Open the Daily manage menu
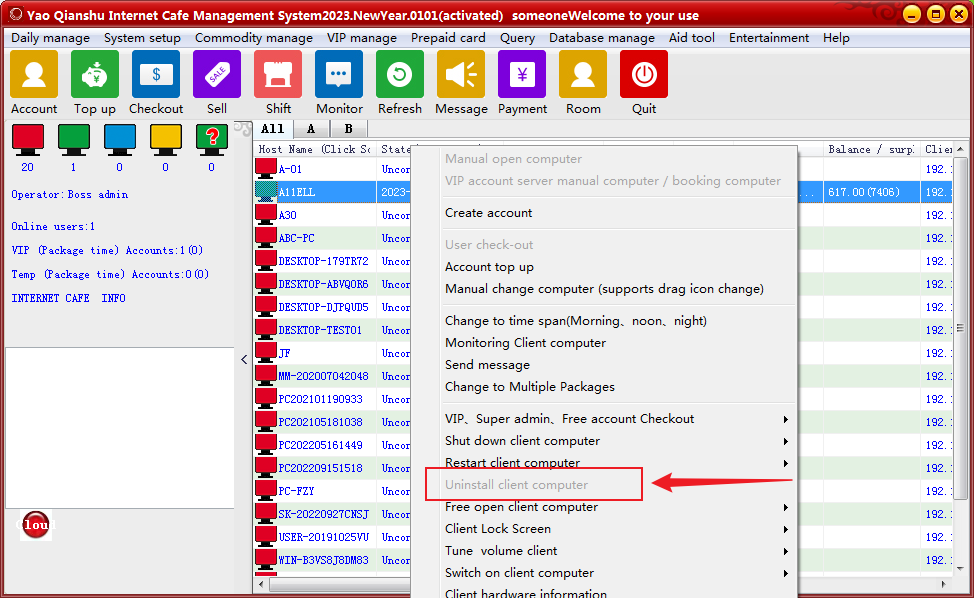 pyautogui.click(x=50, y=38)
